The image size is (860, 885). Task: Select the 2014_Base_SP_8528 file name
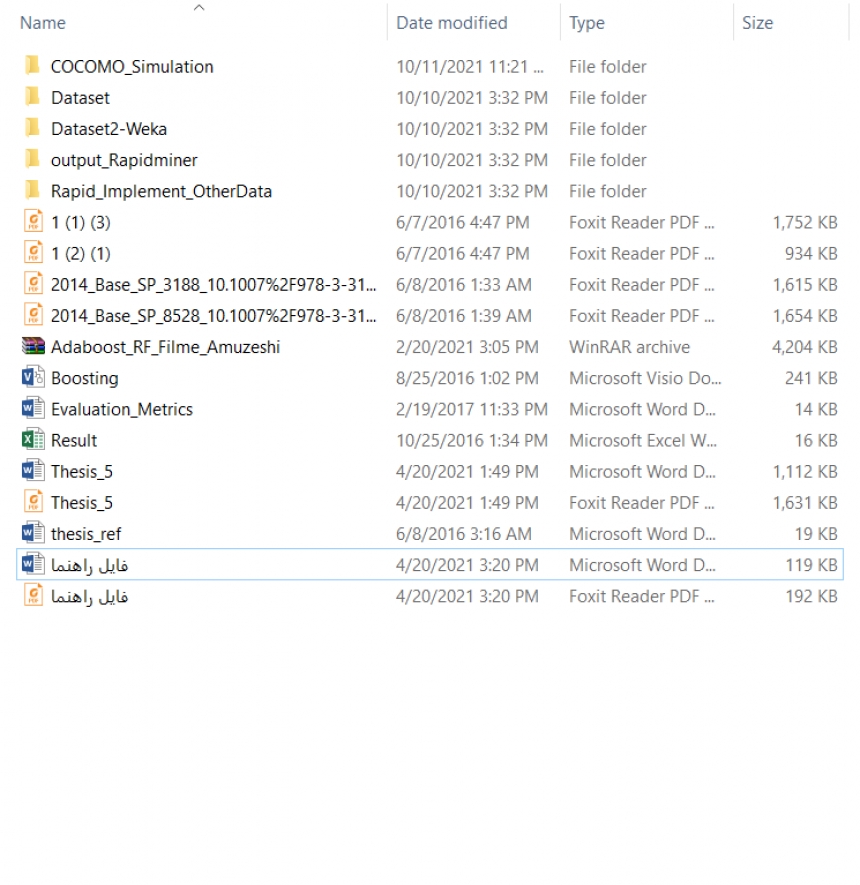[214, 316]
